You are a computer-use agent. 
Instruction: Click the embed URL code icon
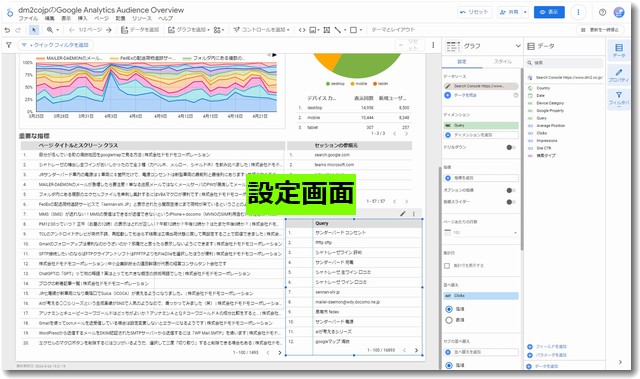tap(302, 30)
